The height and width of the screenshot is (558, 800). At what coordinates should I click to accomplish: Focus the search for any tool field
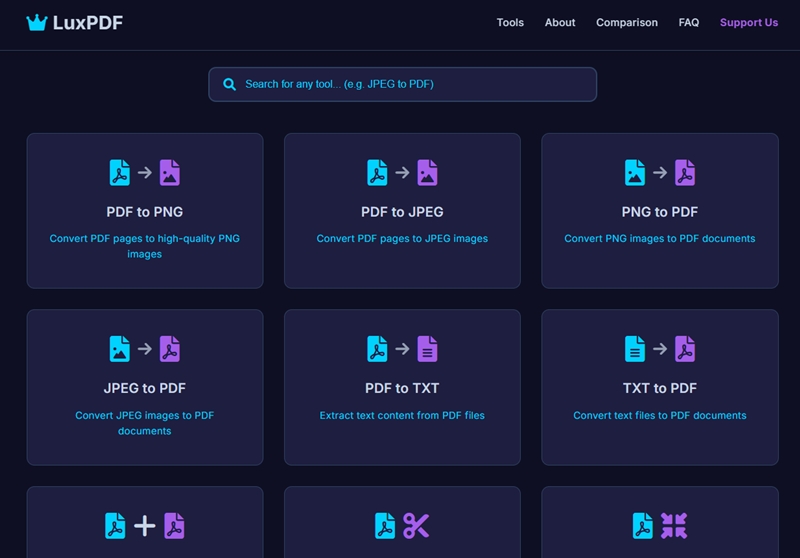coord(410,85)
